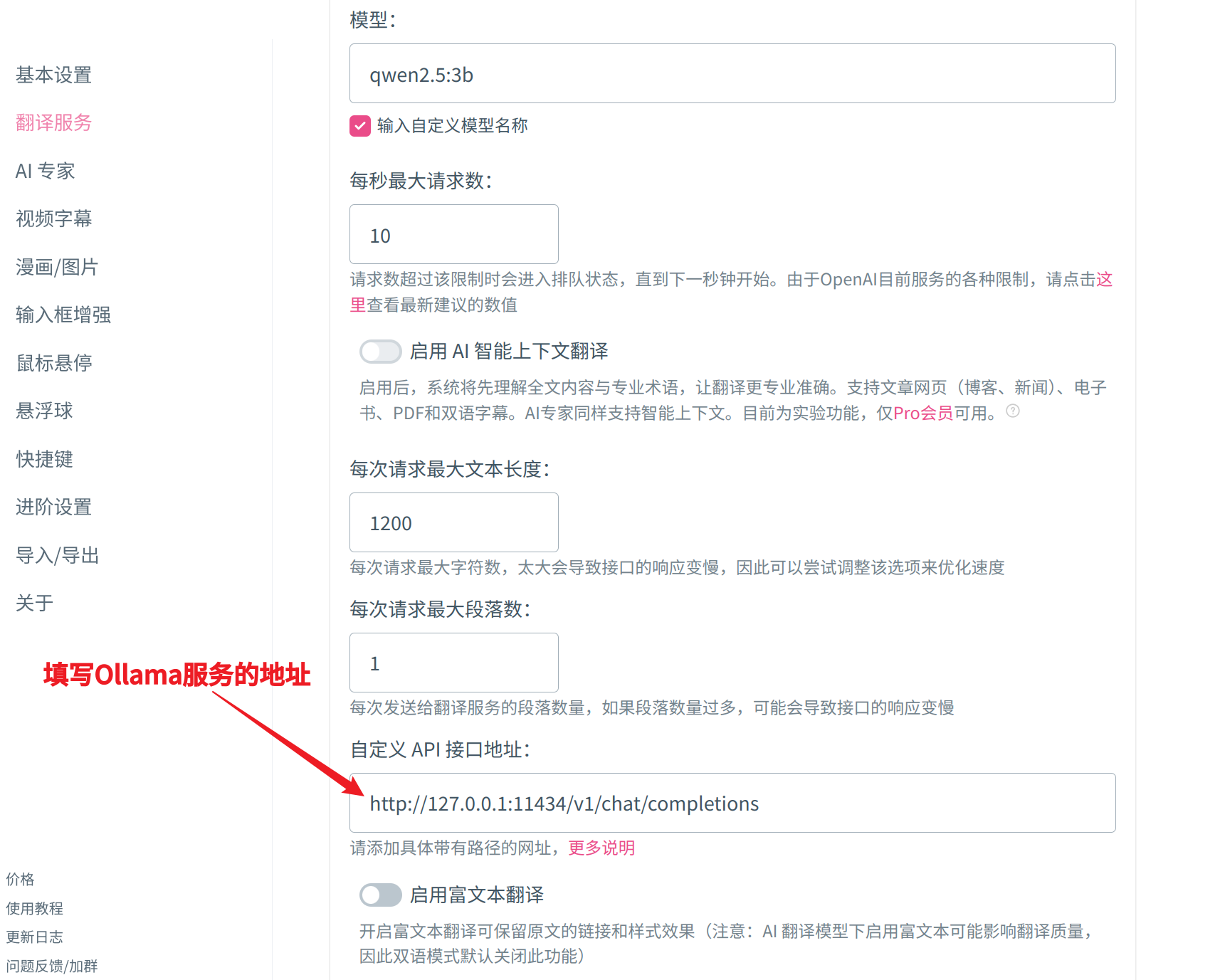Screen dimensions: 1220x980
Task: Enable 启用 AI 智能上下文翻译 toggle
Action: pos(381,351)
